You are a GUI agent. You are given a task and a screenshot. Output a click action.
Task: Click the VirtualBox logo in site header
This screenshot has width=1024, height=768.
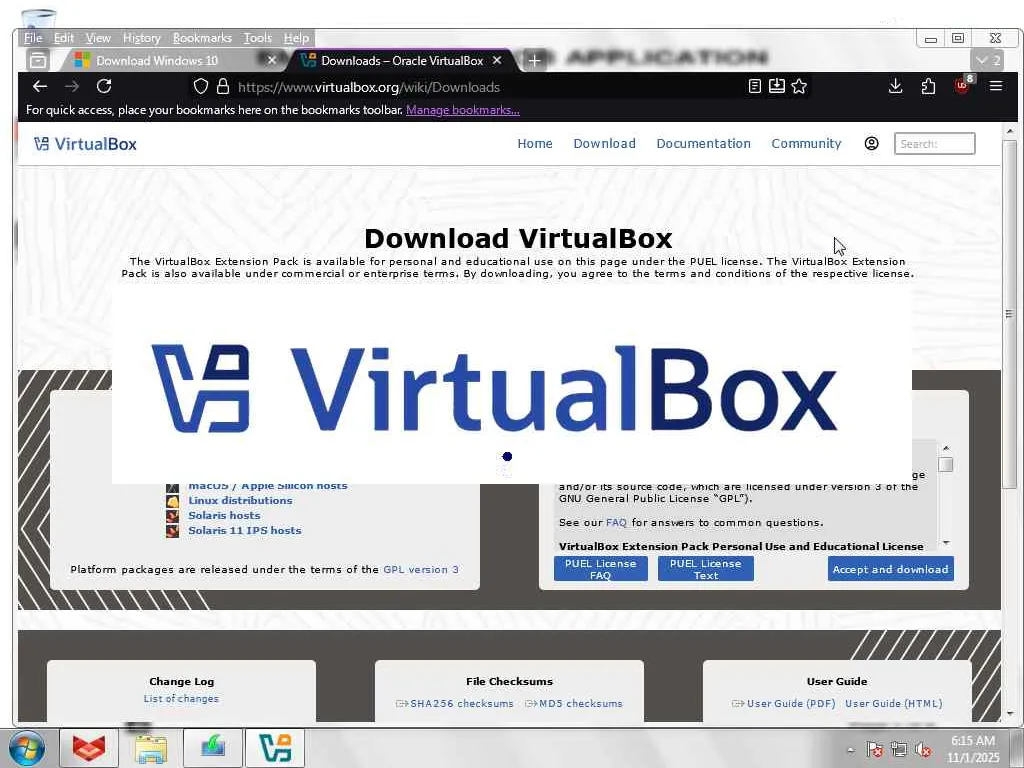(x=86, y=144)
